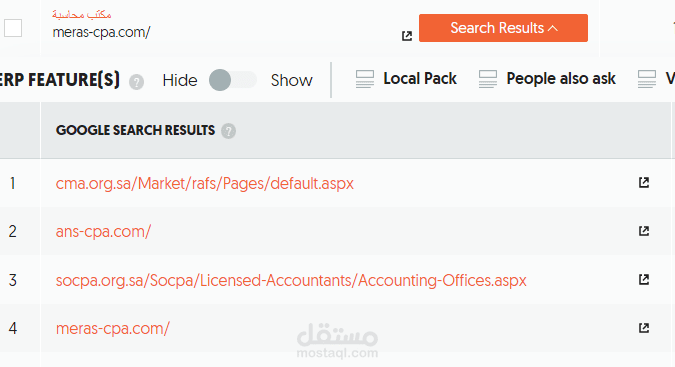Click the SERP FEATURE(S) help icon
The height and width of the screenshot is (367, 675).
click(x=136, y=82)
